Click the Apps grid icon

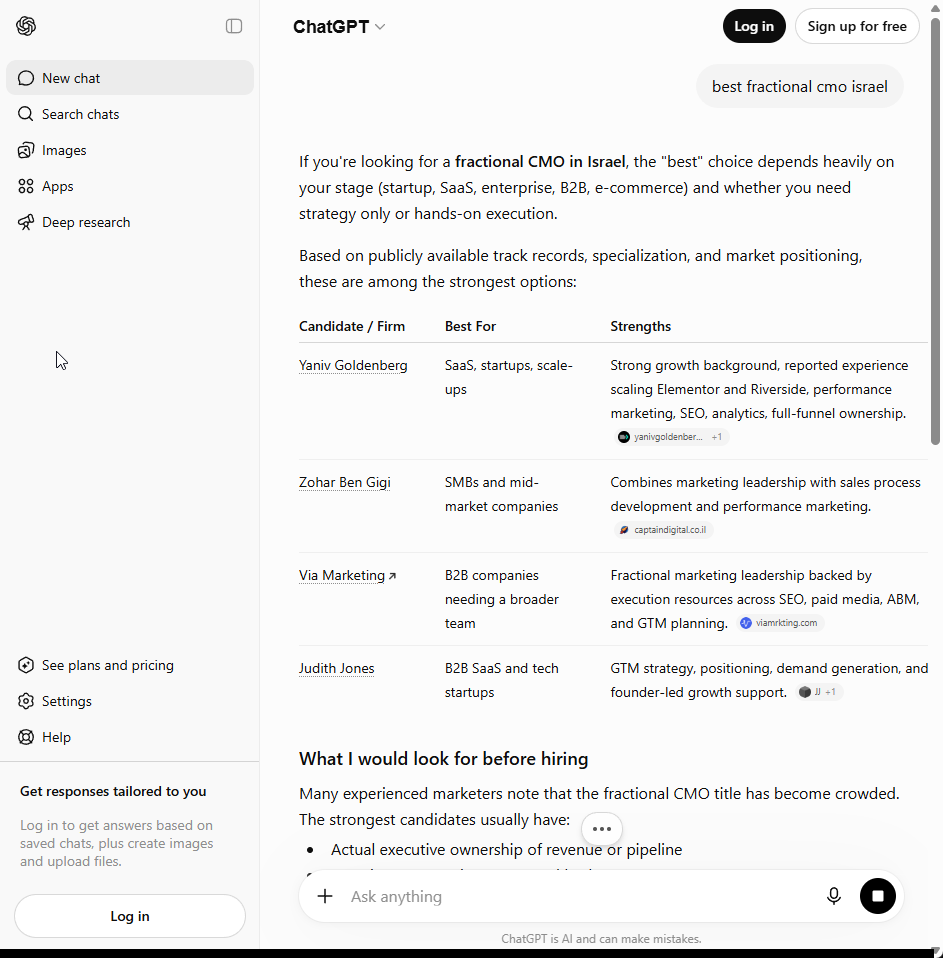(26, 186)
